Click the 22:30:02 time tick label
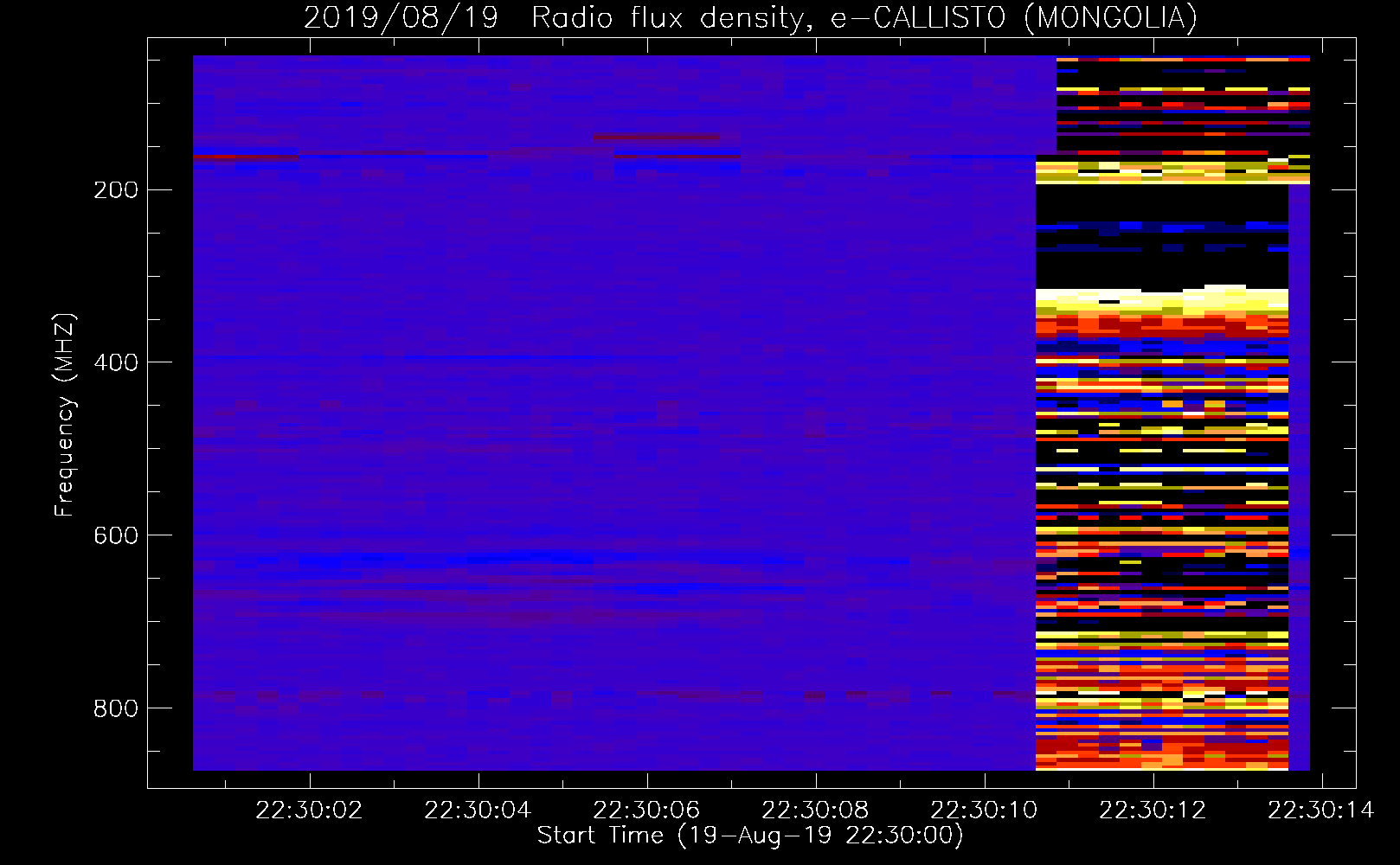Viewport: 1400px width, 865px height. pos(309,811)
